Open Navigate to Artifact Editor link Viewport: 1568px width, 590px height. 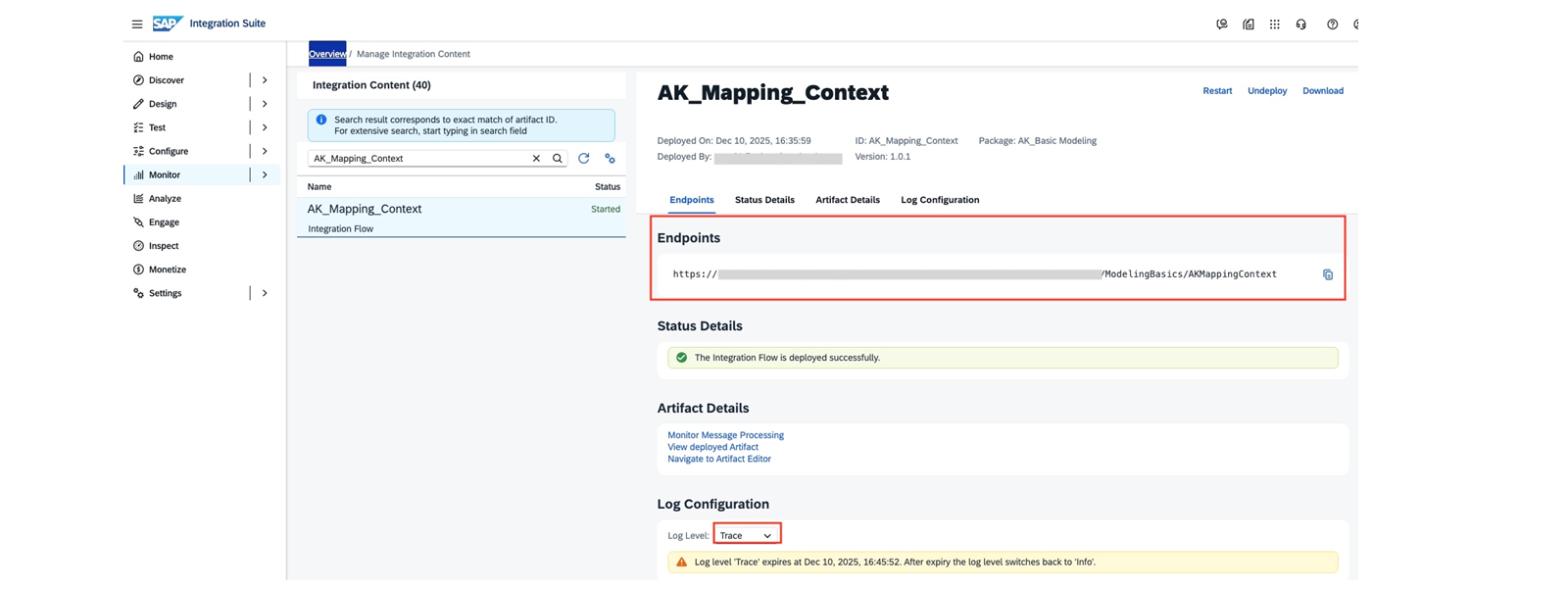tap(719, 459)
